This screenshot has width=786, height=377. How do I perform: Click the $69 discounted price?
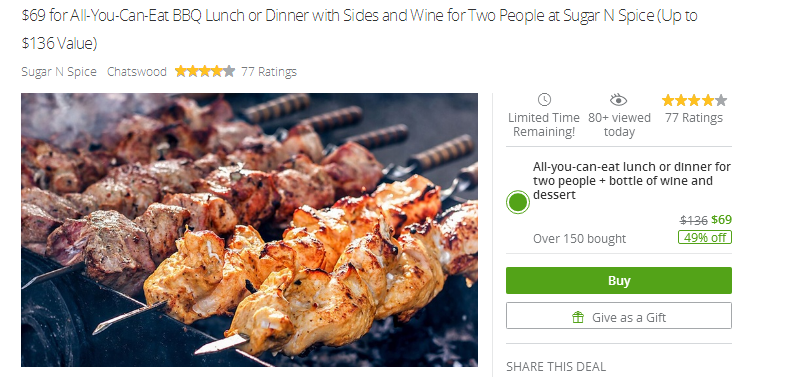721,220
